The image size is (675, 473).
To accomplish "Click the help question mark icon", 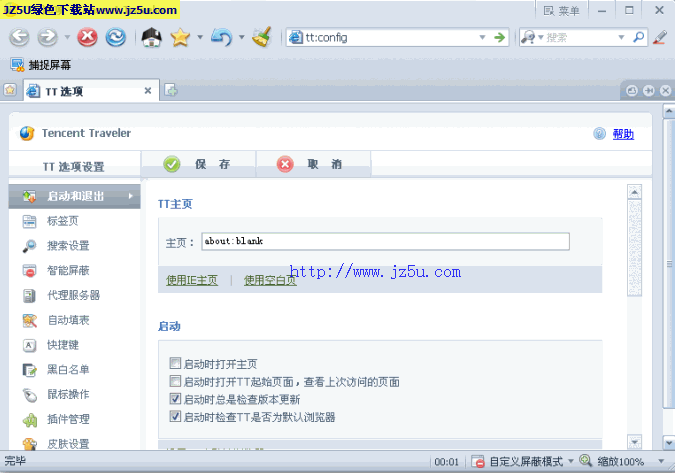I will pos(599,134).
